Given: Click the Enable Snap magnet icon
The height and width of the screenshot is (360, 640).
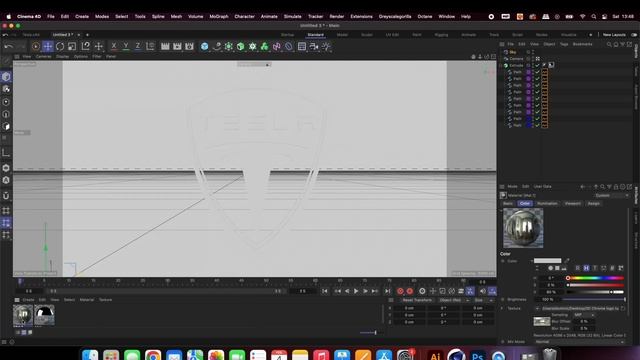Looking at the screenshot, I should (x=6, y=196).
